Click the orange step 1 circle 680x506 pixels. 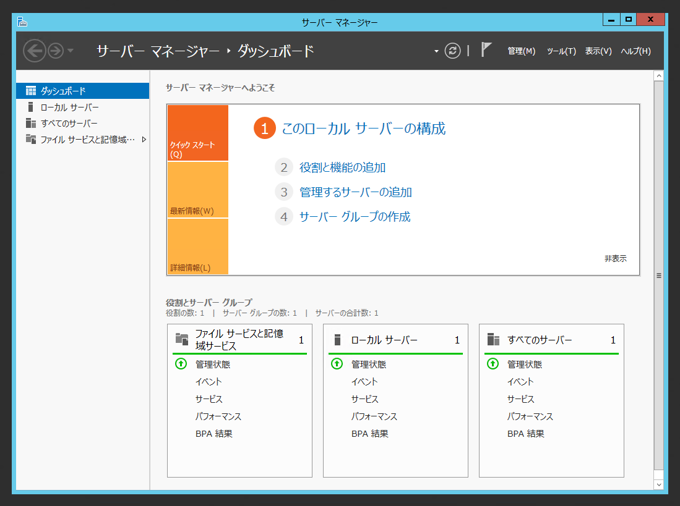click(x=265, y=128)
